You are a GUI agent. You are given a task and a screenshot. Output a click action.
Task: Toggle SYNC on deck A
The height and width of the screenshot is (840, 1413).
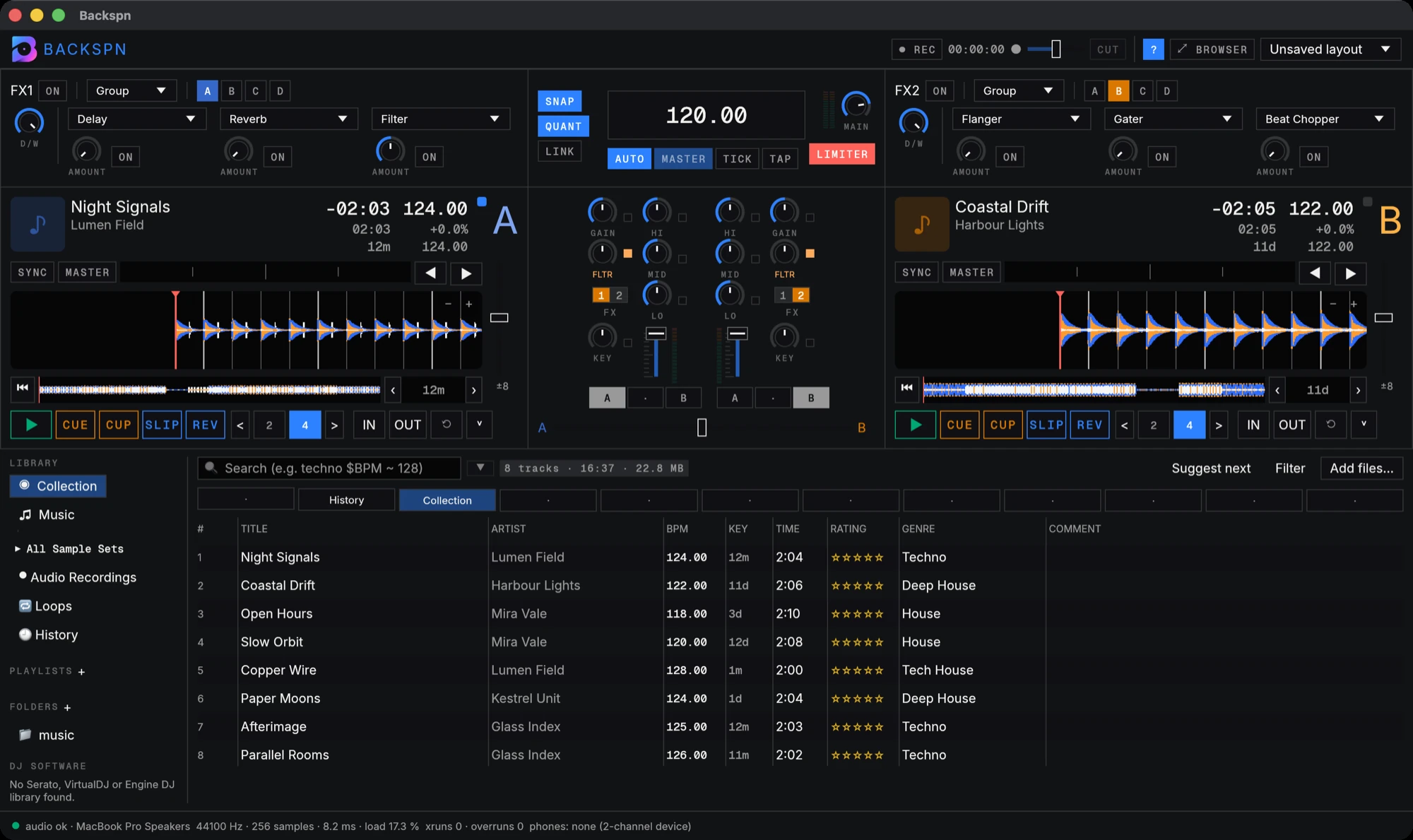coord(32,273)
